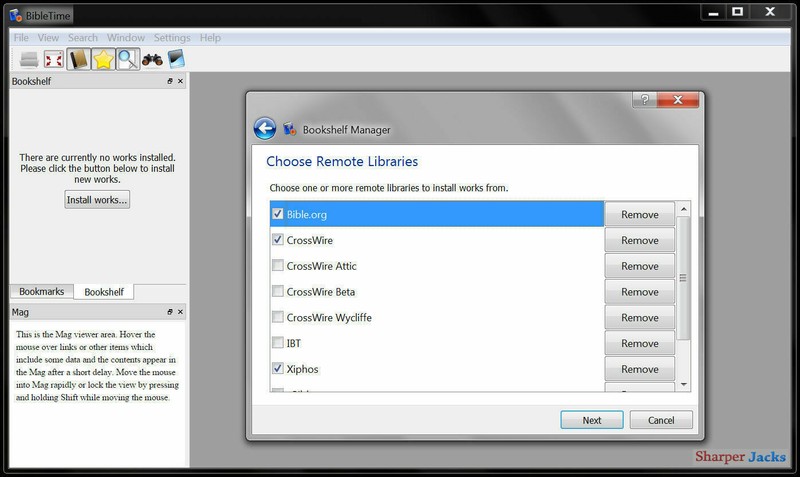Switch to the Bookmarks tab
The height and width of the screenshot is (477, 800).
[42, 291]
